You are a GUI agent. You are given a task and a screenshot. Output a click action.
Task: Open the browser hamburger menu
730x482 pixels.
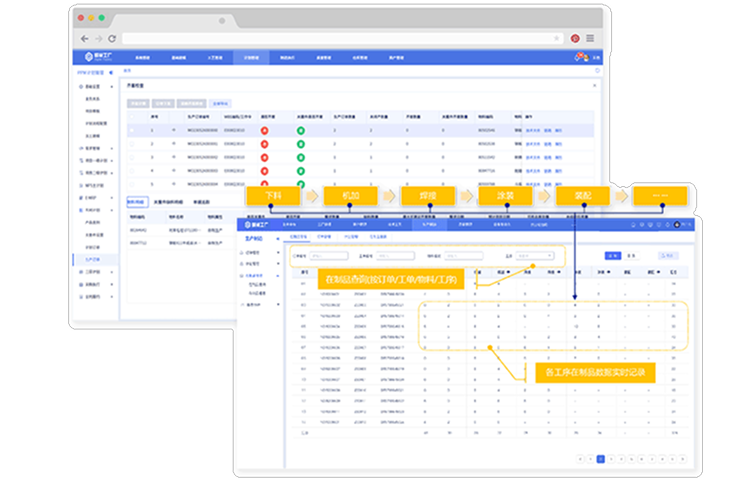pyautogui.click(x=590, y=38)
